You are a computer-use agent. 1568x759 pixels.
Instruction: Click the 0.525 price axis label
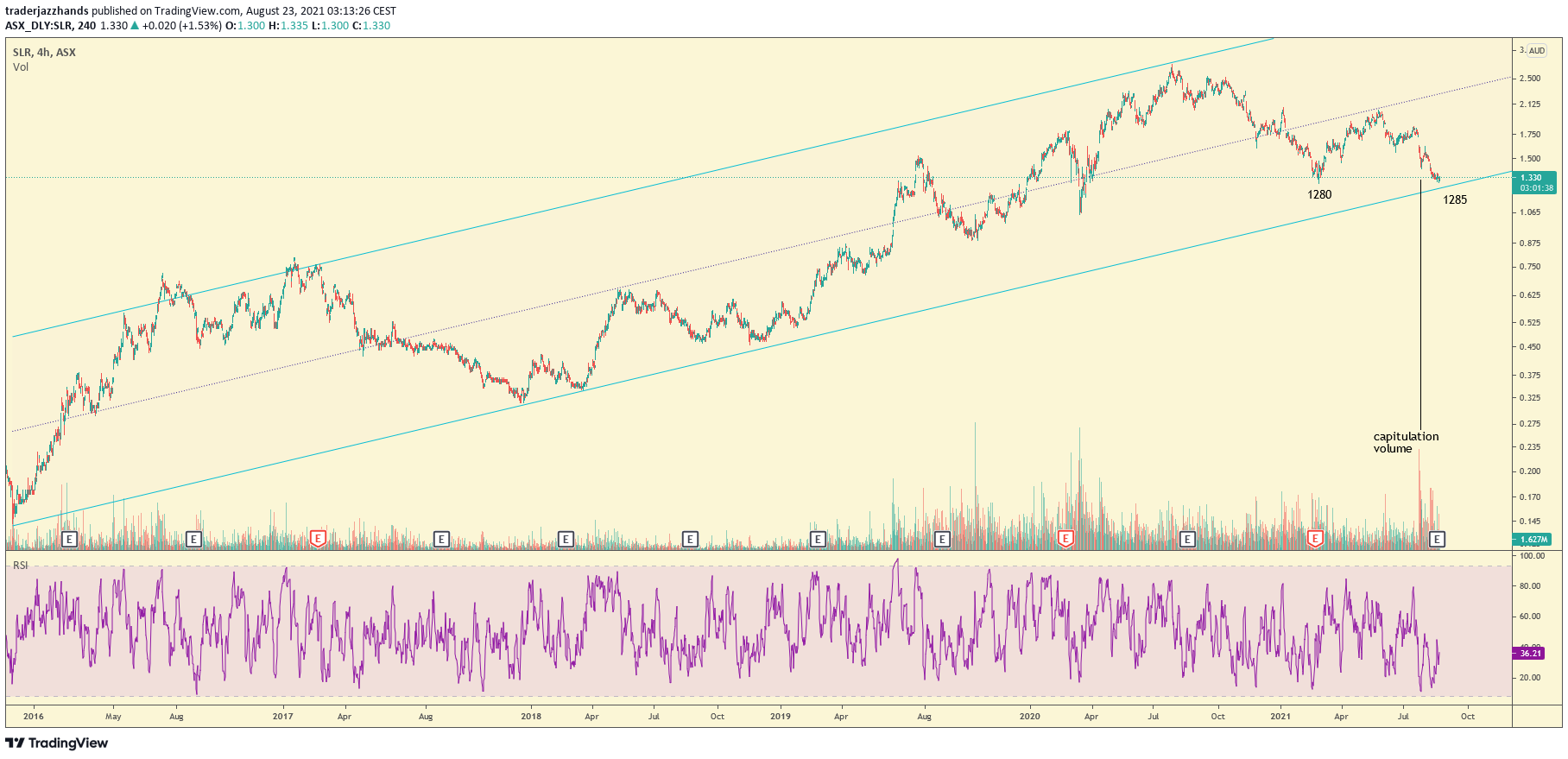click(x=1531, y=323)
